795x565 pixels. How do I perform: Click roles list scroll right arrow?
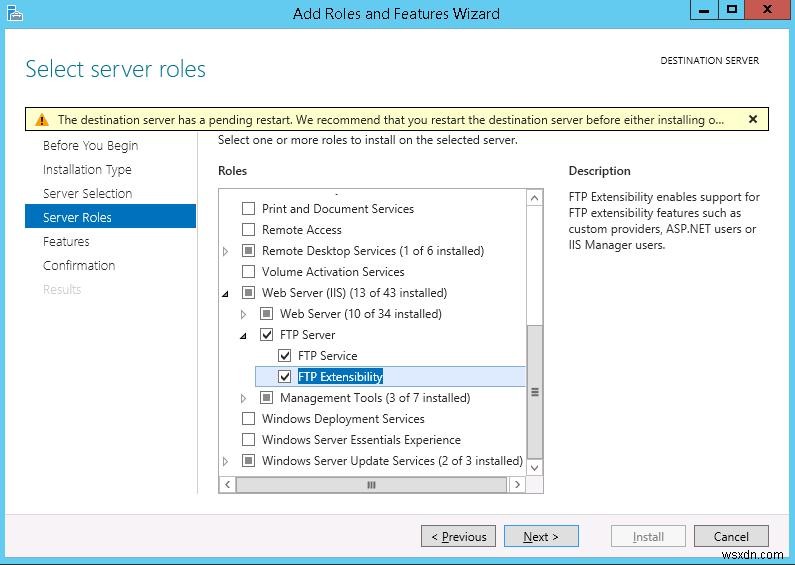[517, 484]
